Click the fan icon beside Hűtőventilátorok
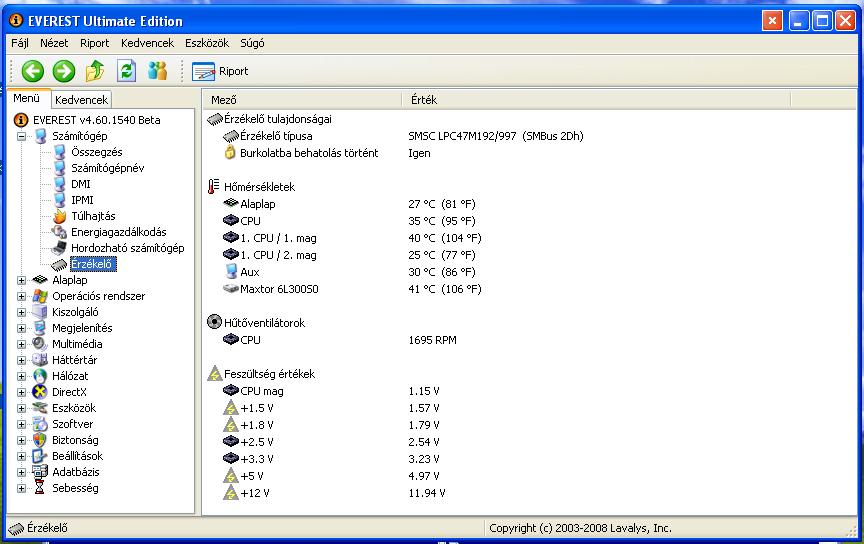Image resolution: width=864 pixels, height=544 pixels. tap(214, 322)
